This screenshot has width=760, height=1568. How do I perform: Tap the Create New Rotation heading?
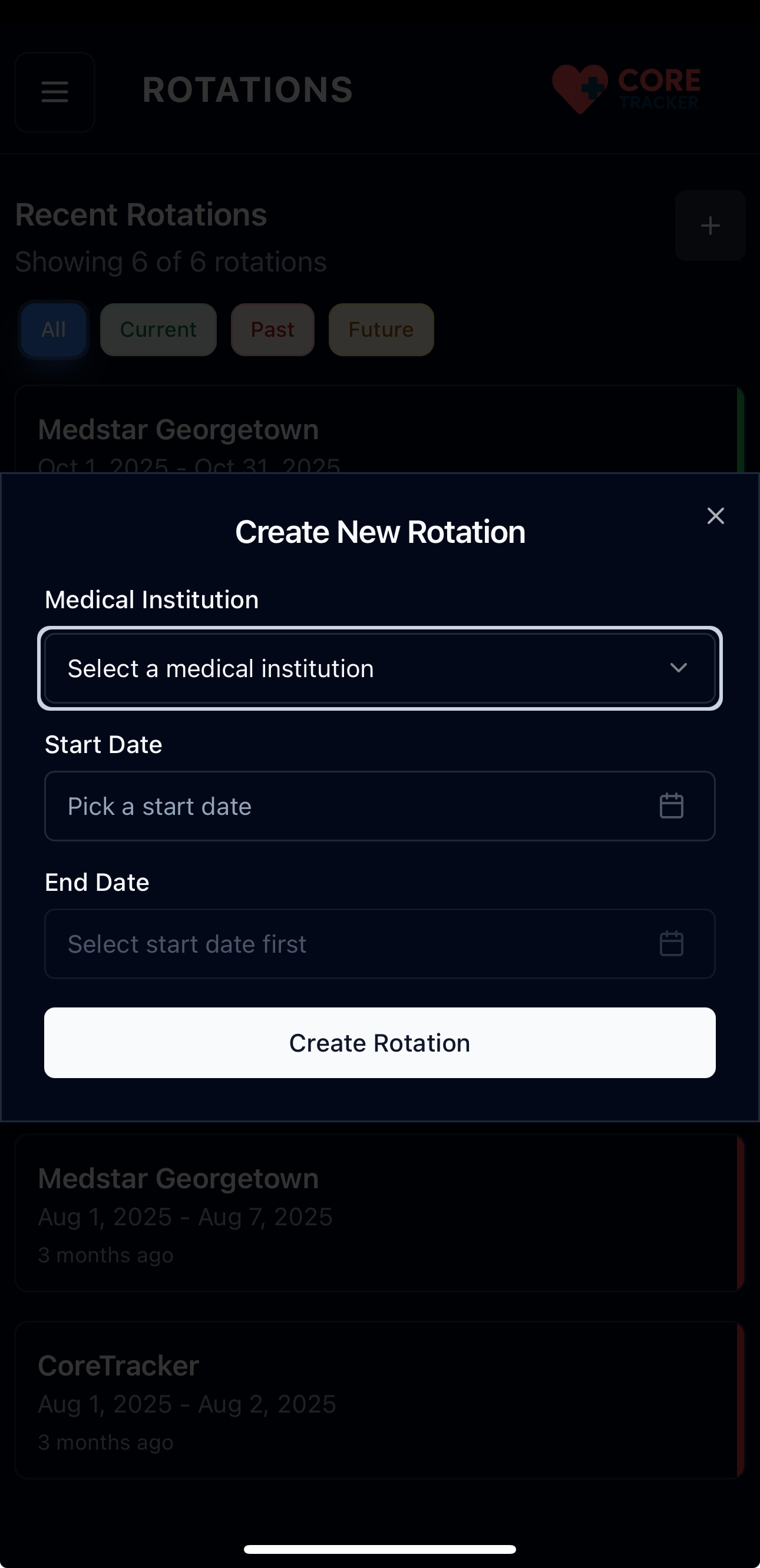[380, 532]
